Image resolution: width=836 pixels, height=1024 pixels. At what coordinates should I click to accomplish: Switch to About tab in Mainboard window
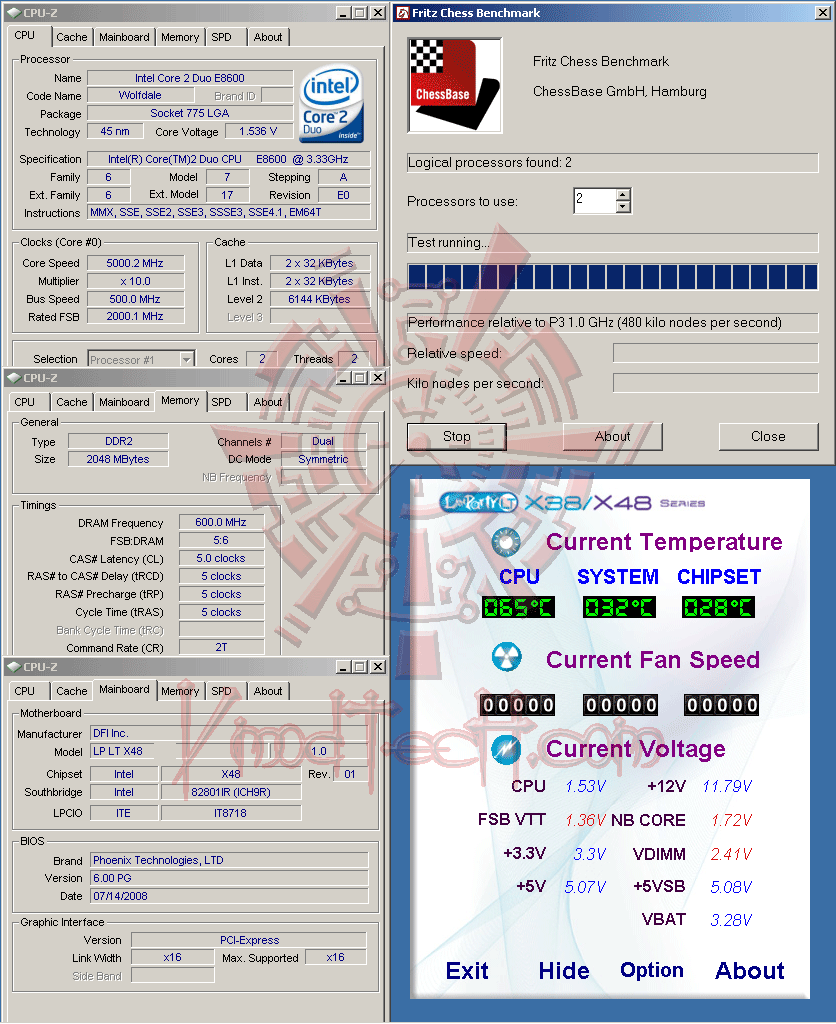coord(268,691)
